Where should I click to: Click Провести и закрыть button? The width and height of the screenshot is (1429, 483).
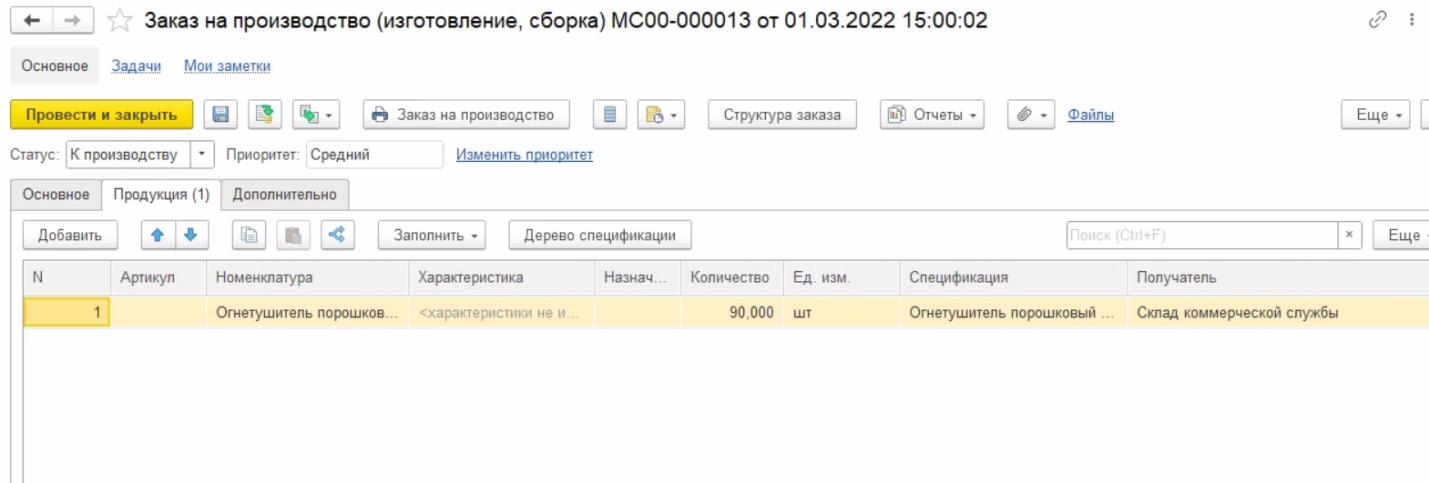pos(102,115)
